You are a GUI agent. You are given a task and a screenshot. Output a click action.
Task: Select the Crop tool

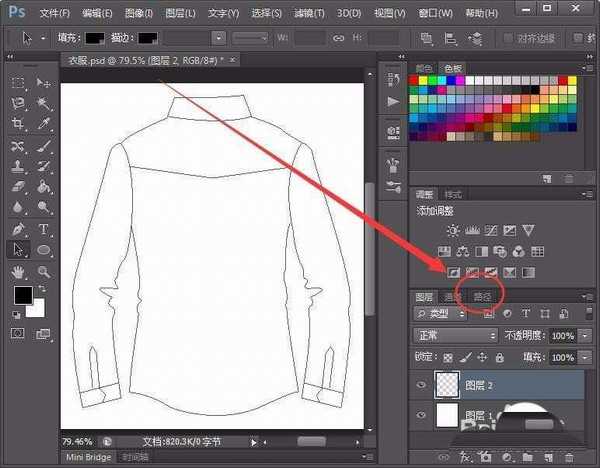click(18, 124)
